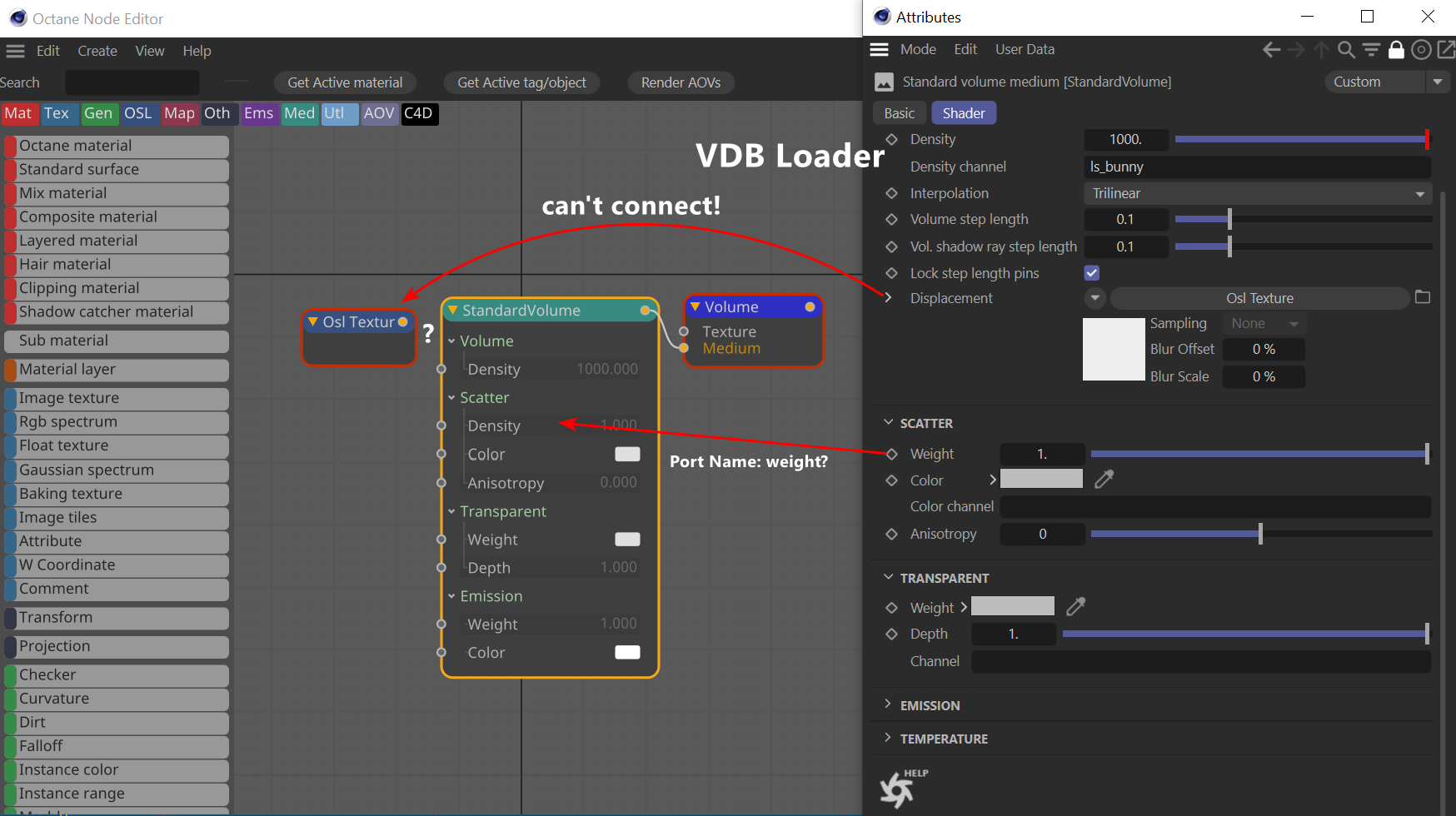Go back with the left arrow in Attributes

click(1271, 50)
